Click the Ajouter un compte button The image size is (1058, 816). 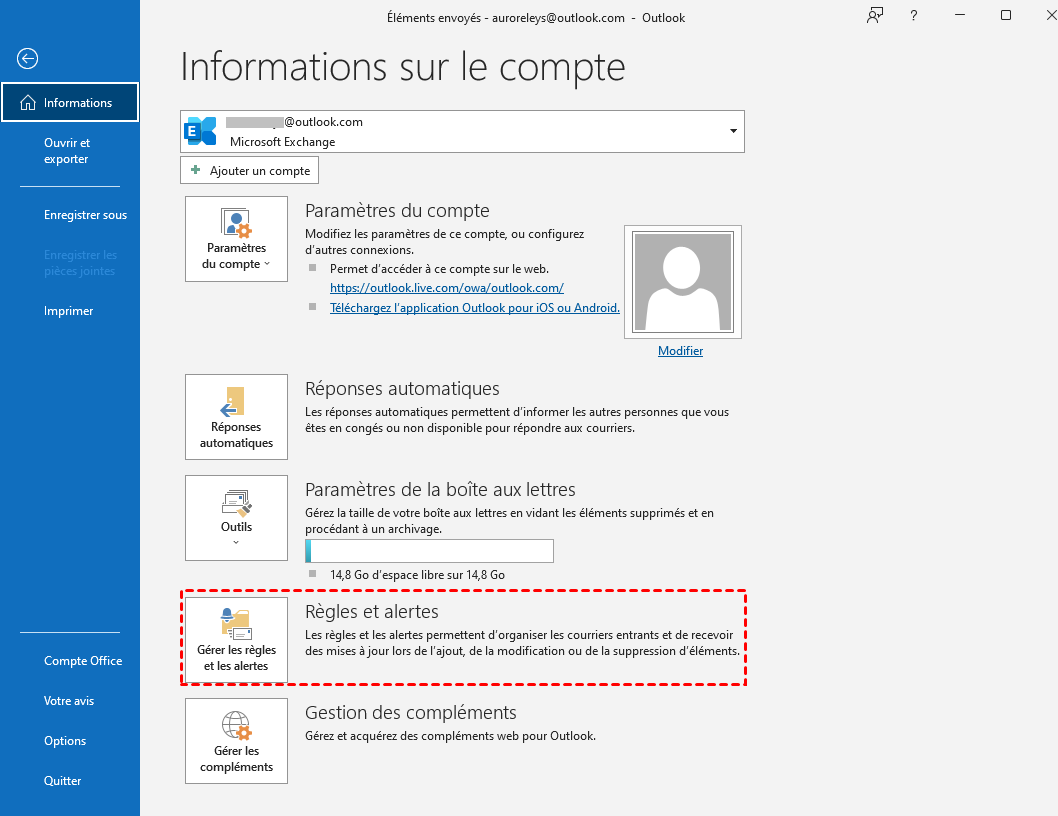[x=250, y=170]
